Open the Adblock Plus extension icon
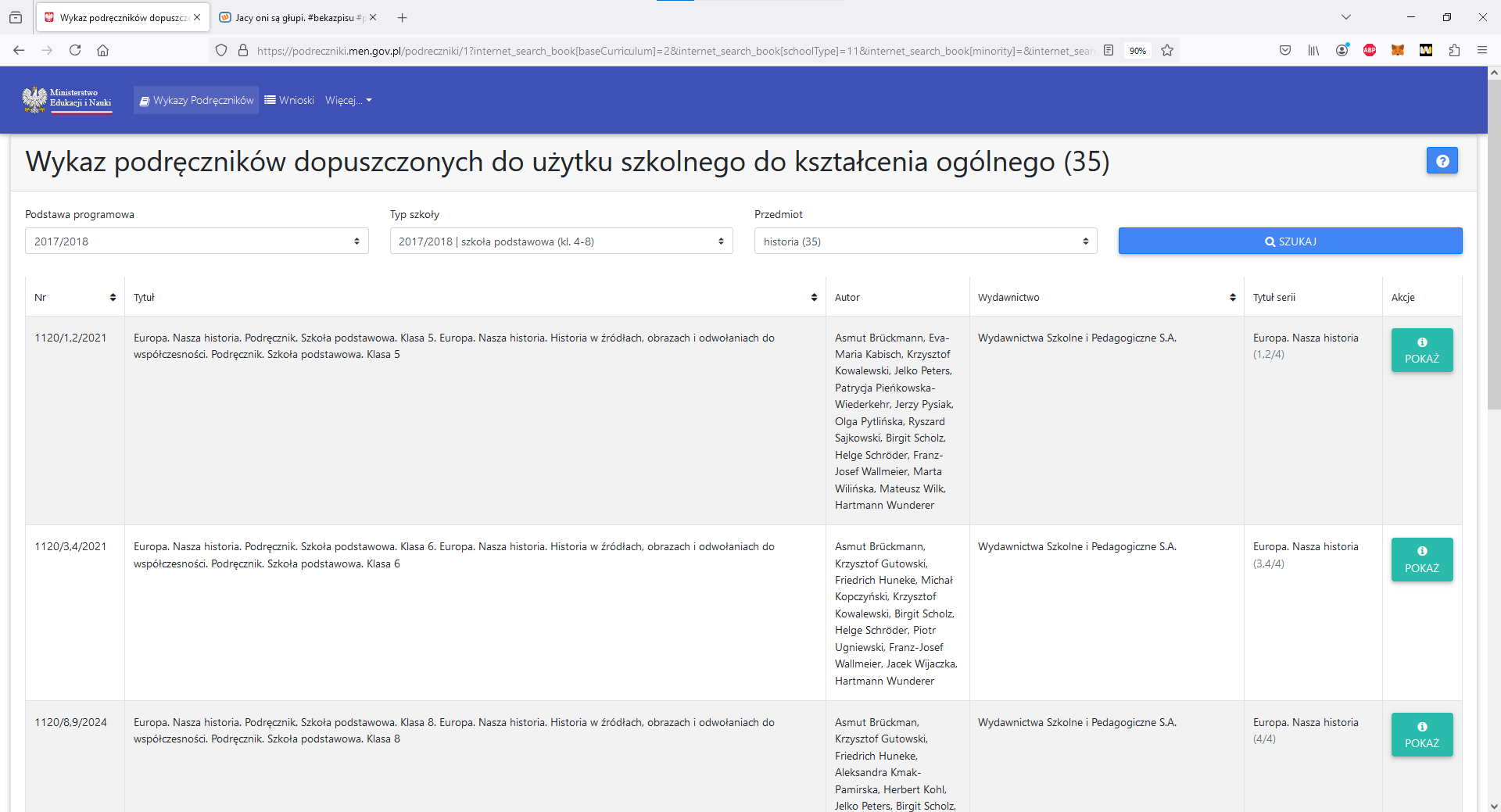 (x=1370, y=50)
